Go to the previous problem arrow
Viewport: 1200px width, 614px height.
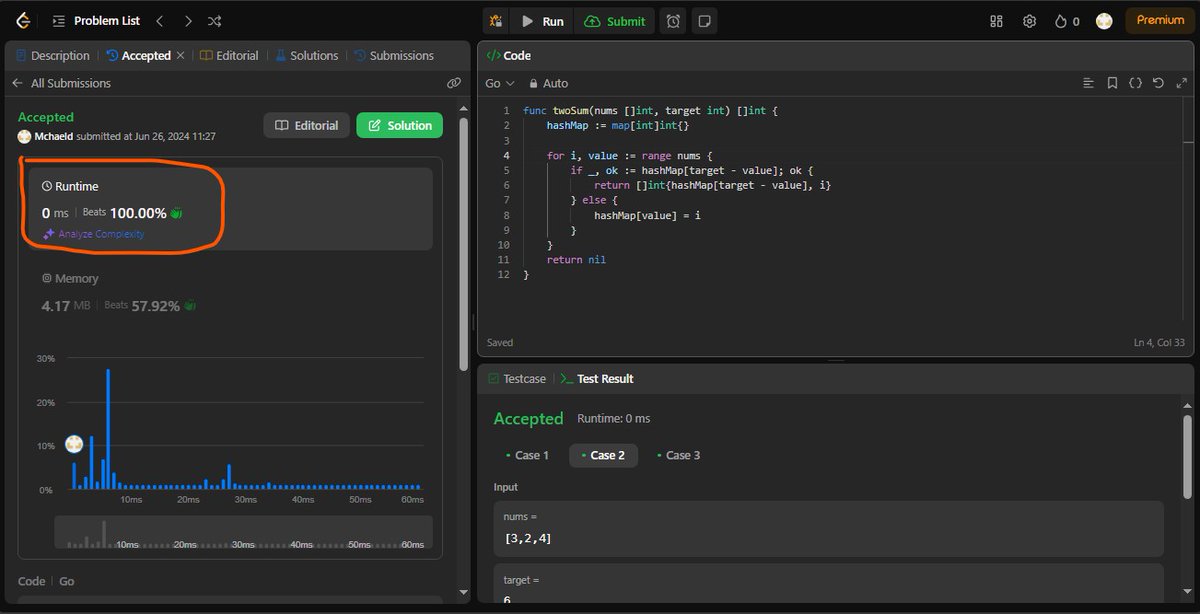(x=161, y=21)
